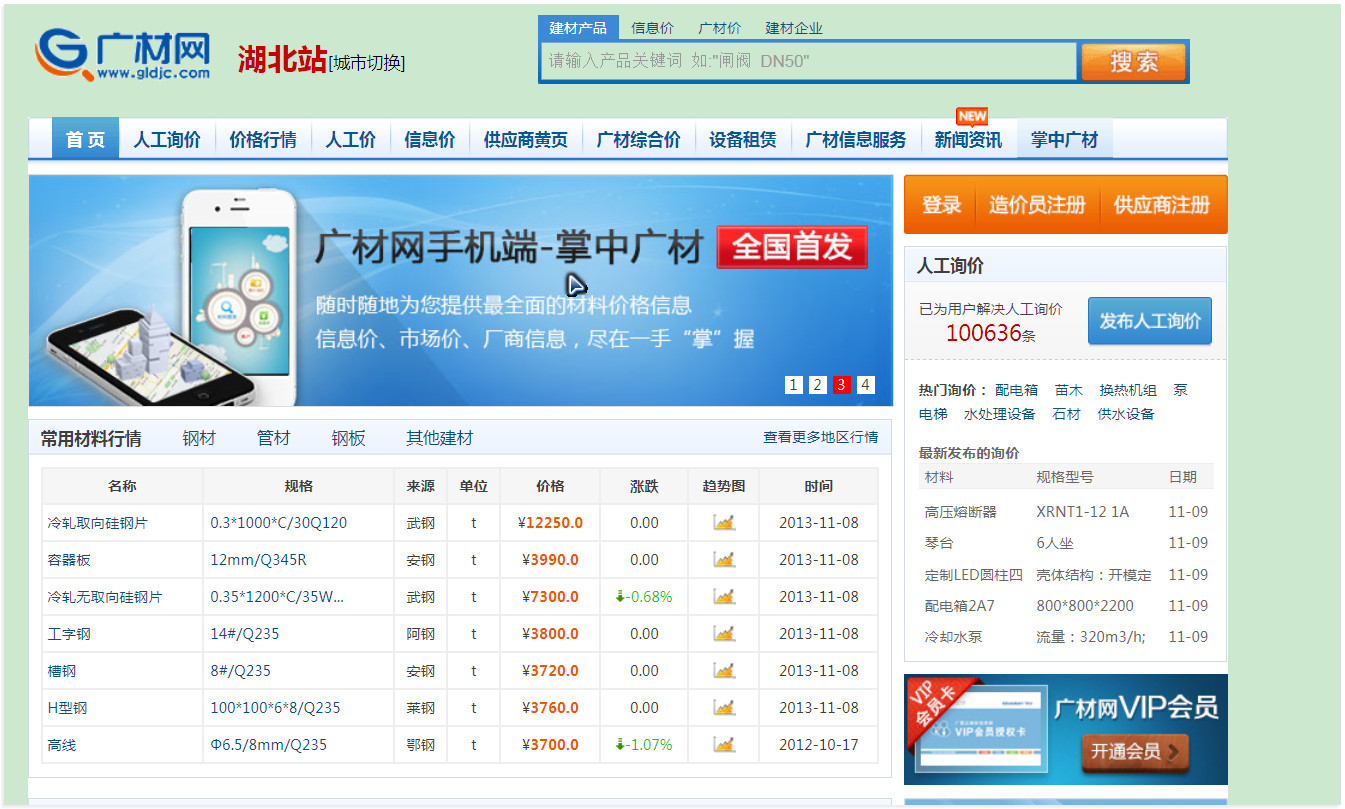Open 掌中广材 in navigation bar

(x=1065, y=140)
